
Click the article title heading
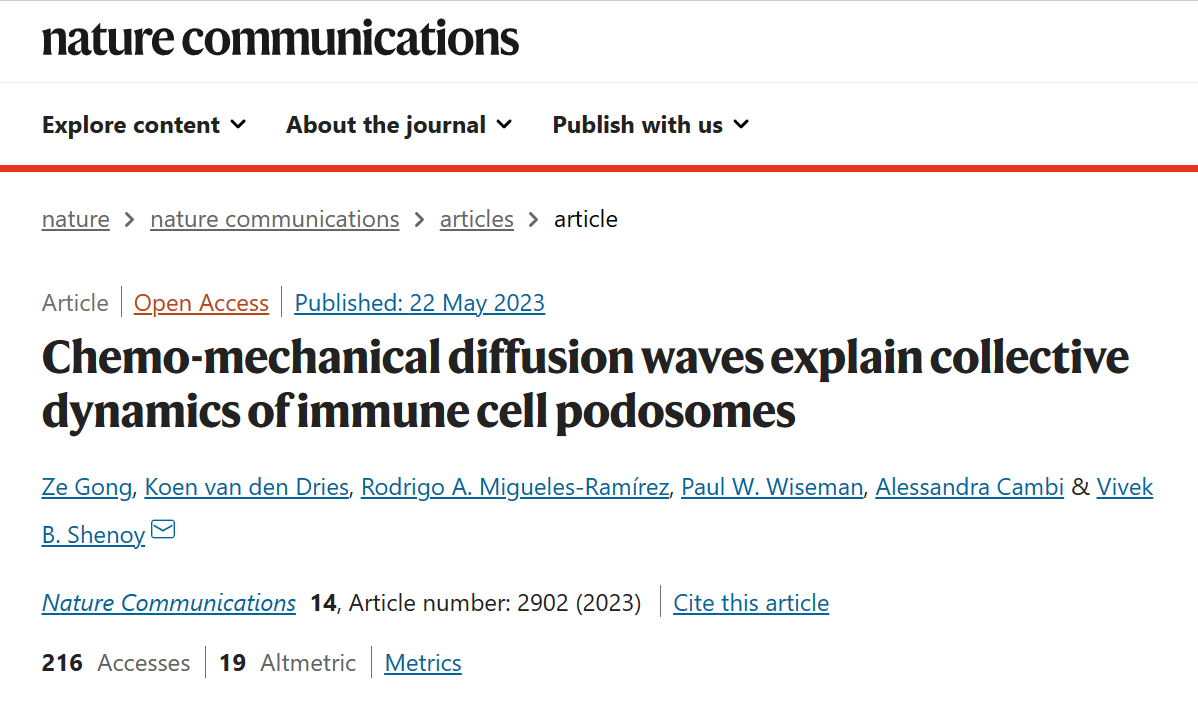585,385
